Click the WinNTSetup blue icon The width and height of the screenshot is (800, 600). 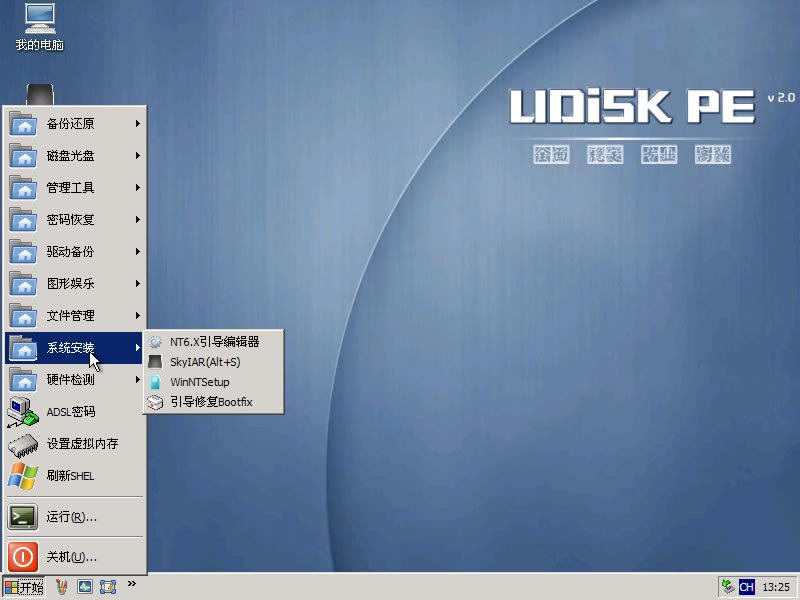(x=155, y=382)
